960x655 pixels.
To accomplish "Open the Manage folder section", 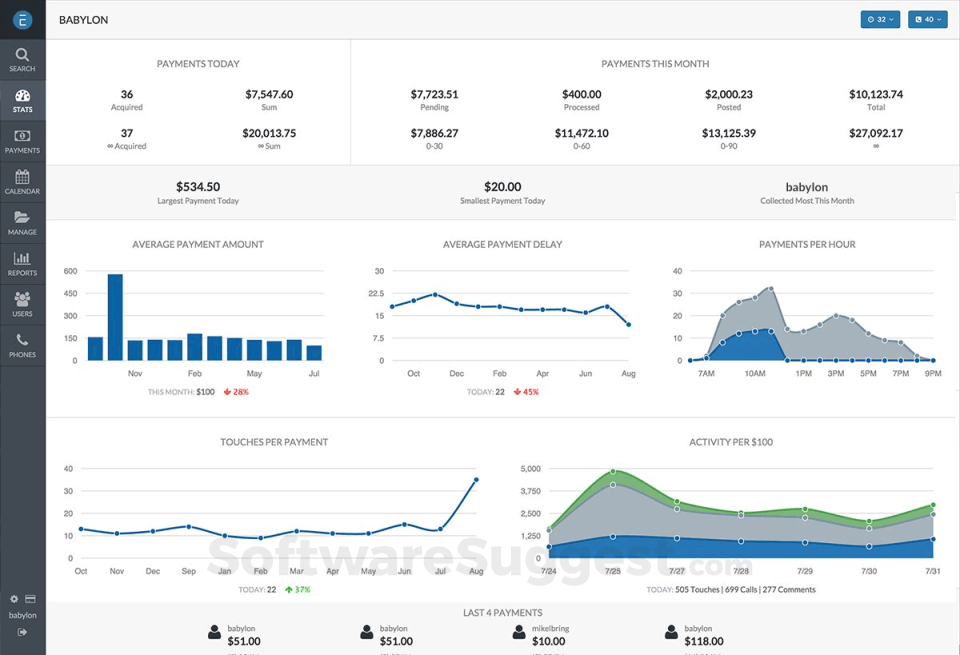I will [x=22, y=223].
